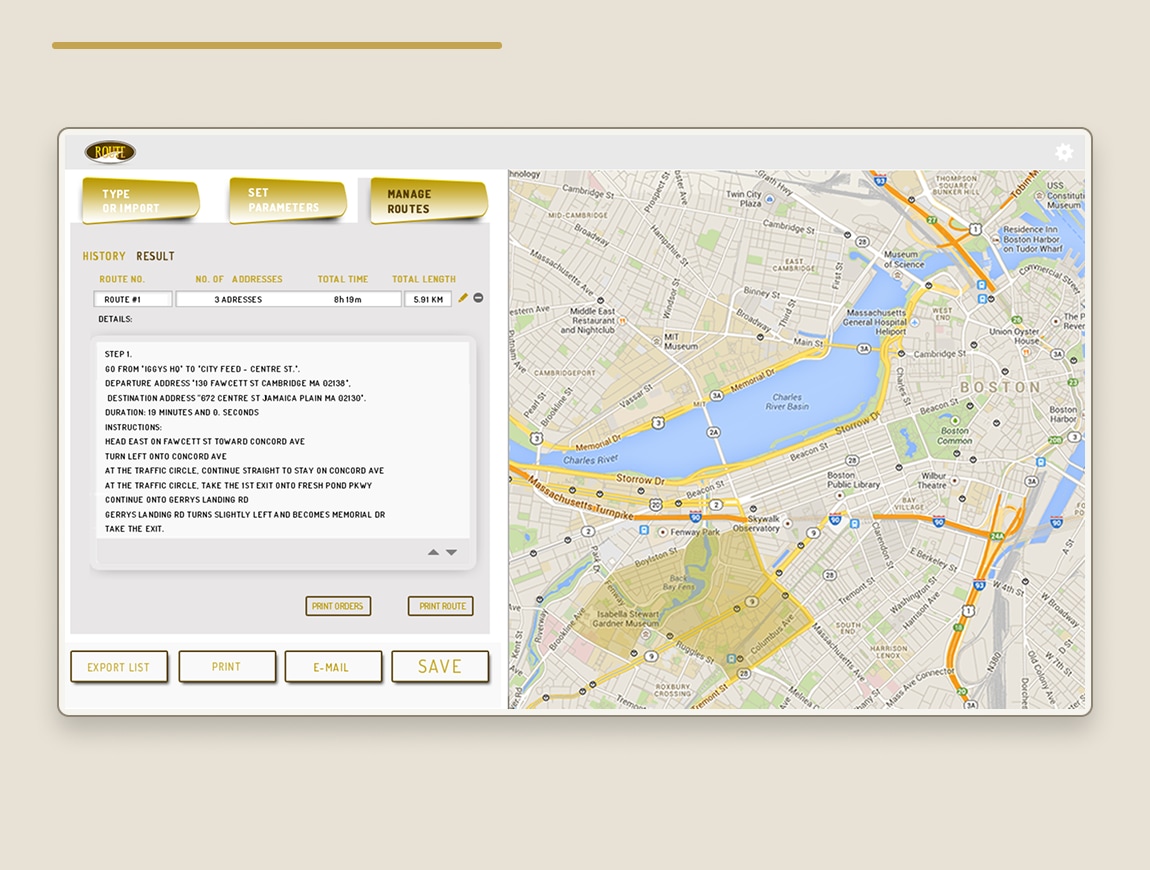Screen dimensions: 1150x870
Task: Open settings via the gear icon
Action: [x=1063, y=153]
